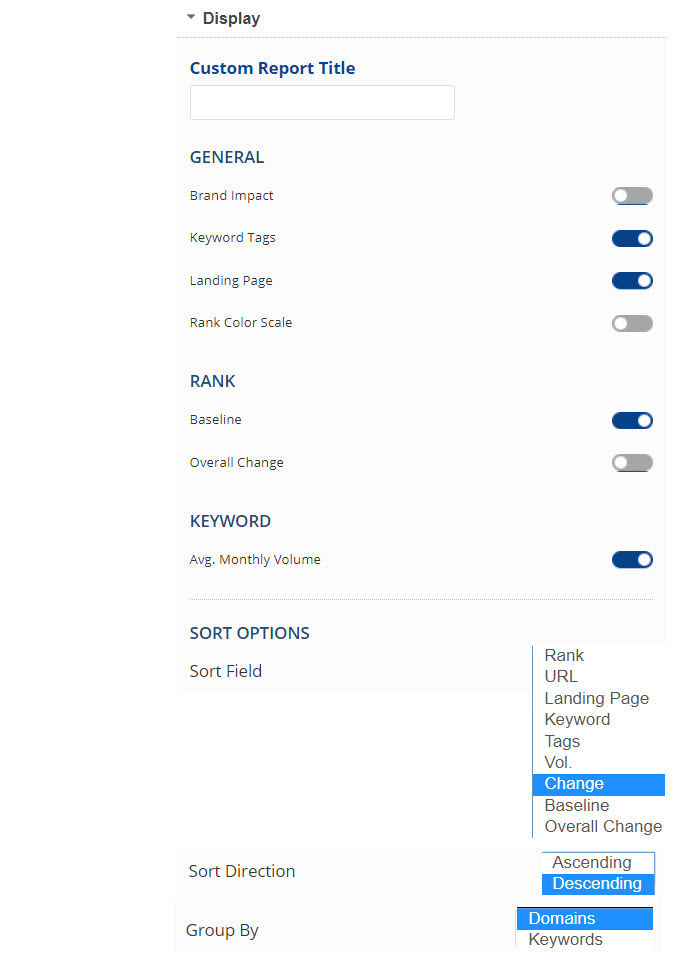The width and height of the screenshot is (681, 966).
Task: Enable the Rank Color Scale switch
Action: (x=632, y=323)
